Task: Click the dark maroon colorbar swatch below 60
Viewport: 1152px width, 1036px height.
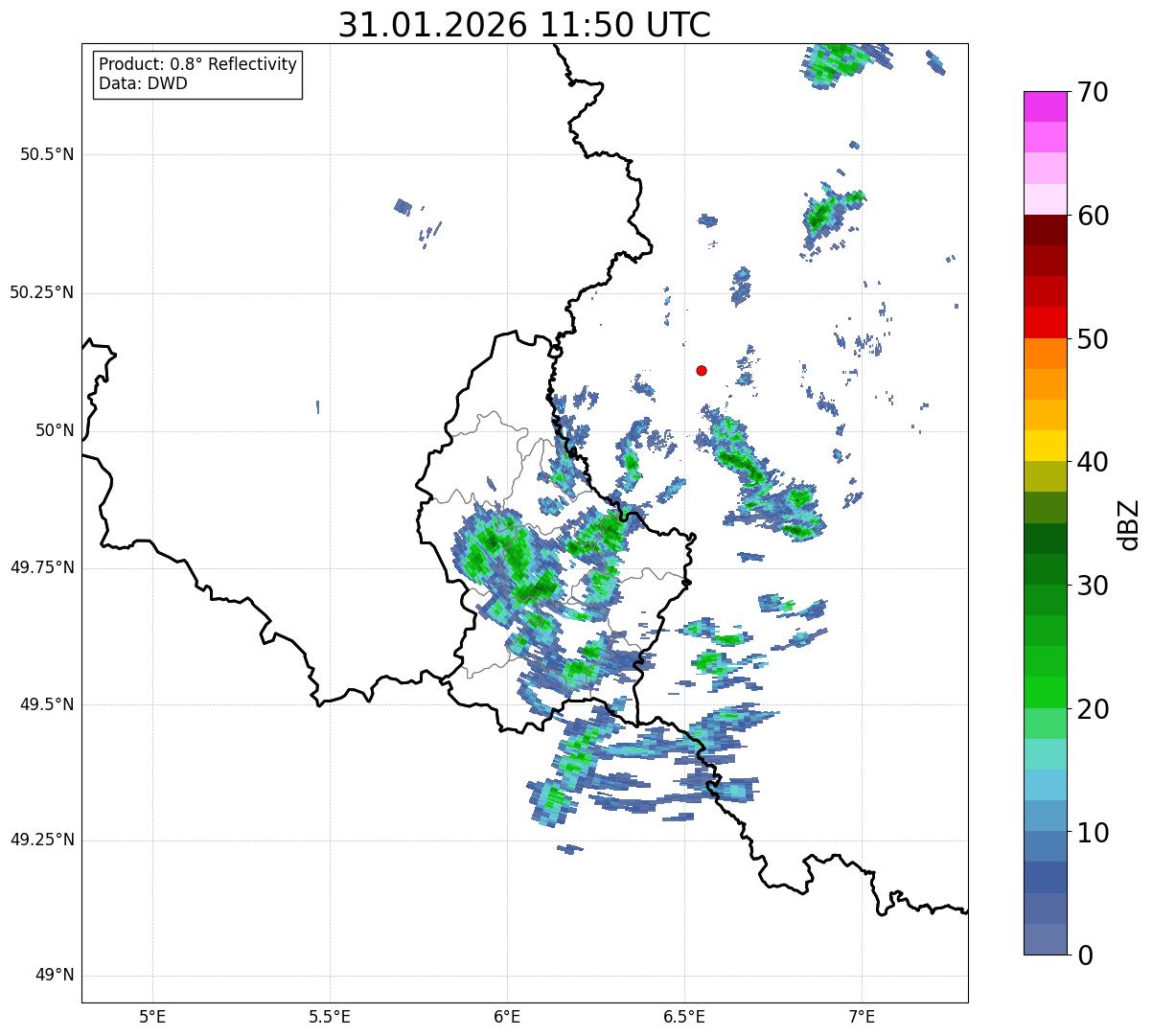Action: point(1046,230)
